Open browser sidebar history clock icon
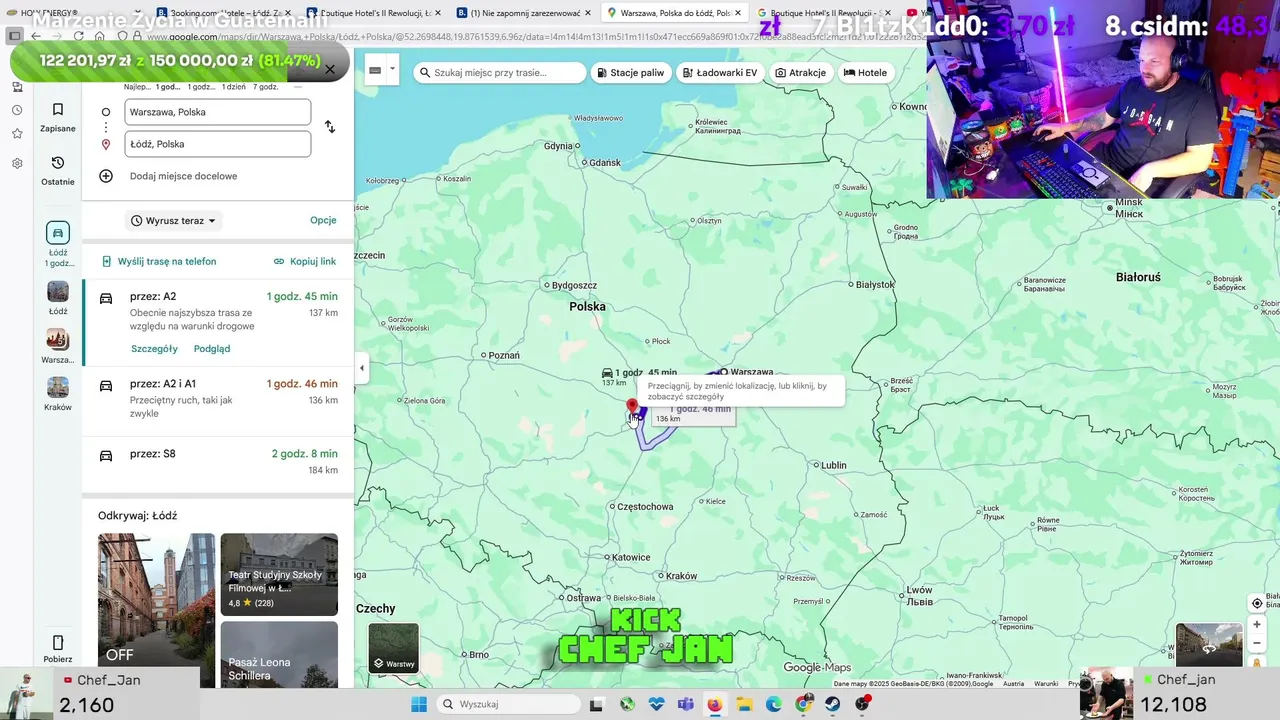This screenshot has height=720, width=1280. (x=17, y=111)
